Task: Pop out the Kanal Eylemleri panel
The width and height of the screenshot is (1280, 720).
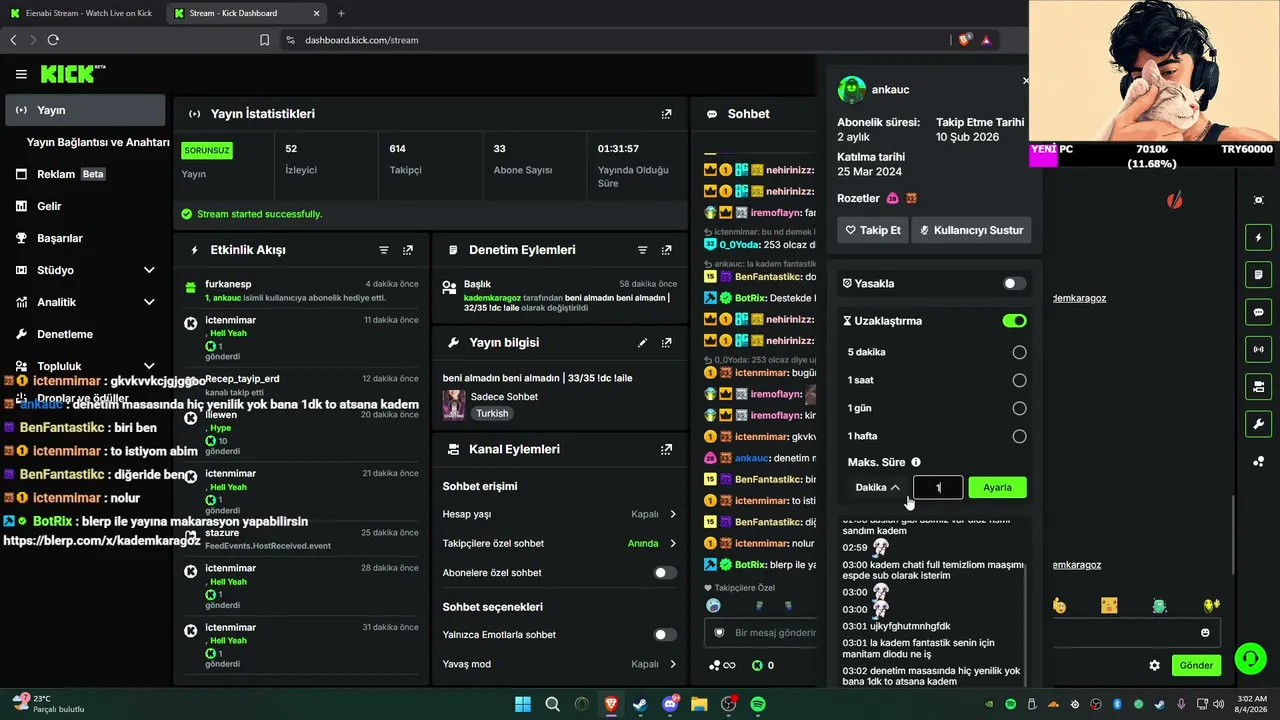Action: pyautogui.click(x=666, y=450)
